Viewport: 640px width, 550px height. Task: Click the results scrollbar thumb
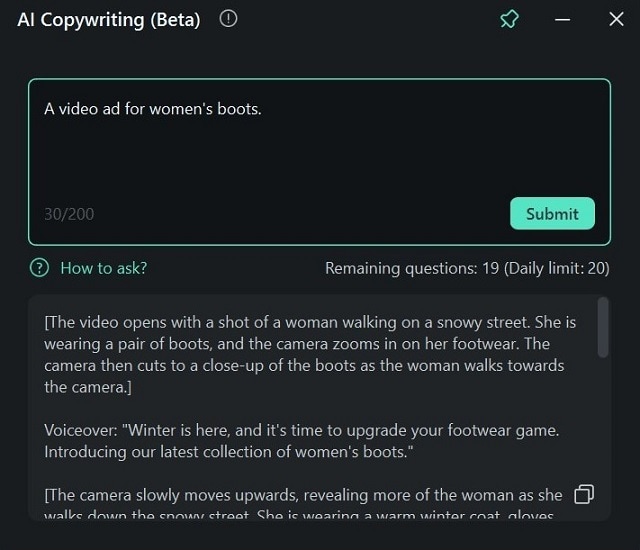[602, 327]
